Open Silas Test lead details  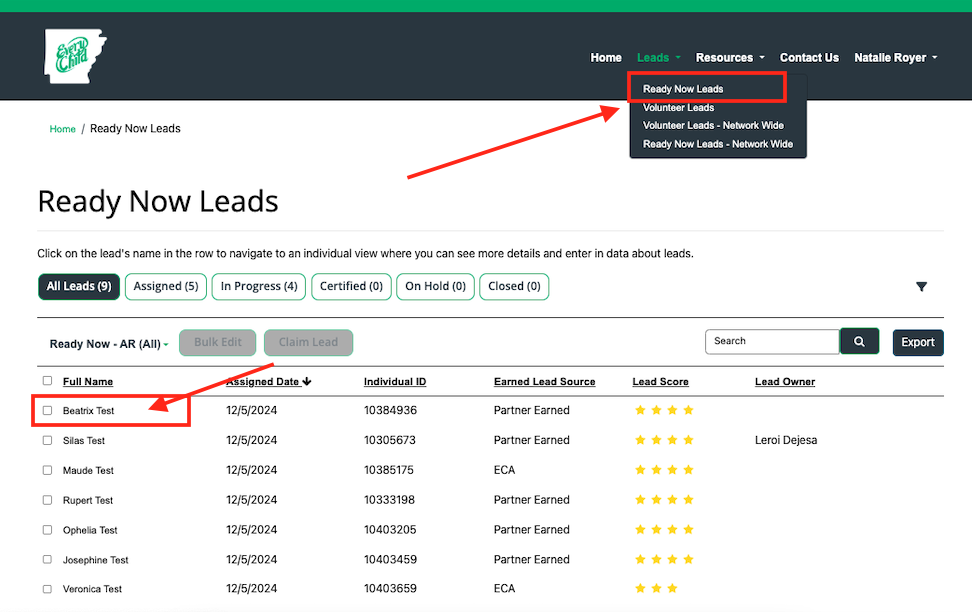click(x=84, y=440)
